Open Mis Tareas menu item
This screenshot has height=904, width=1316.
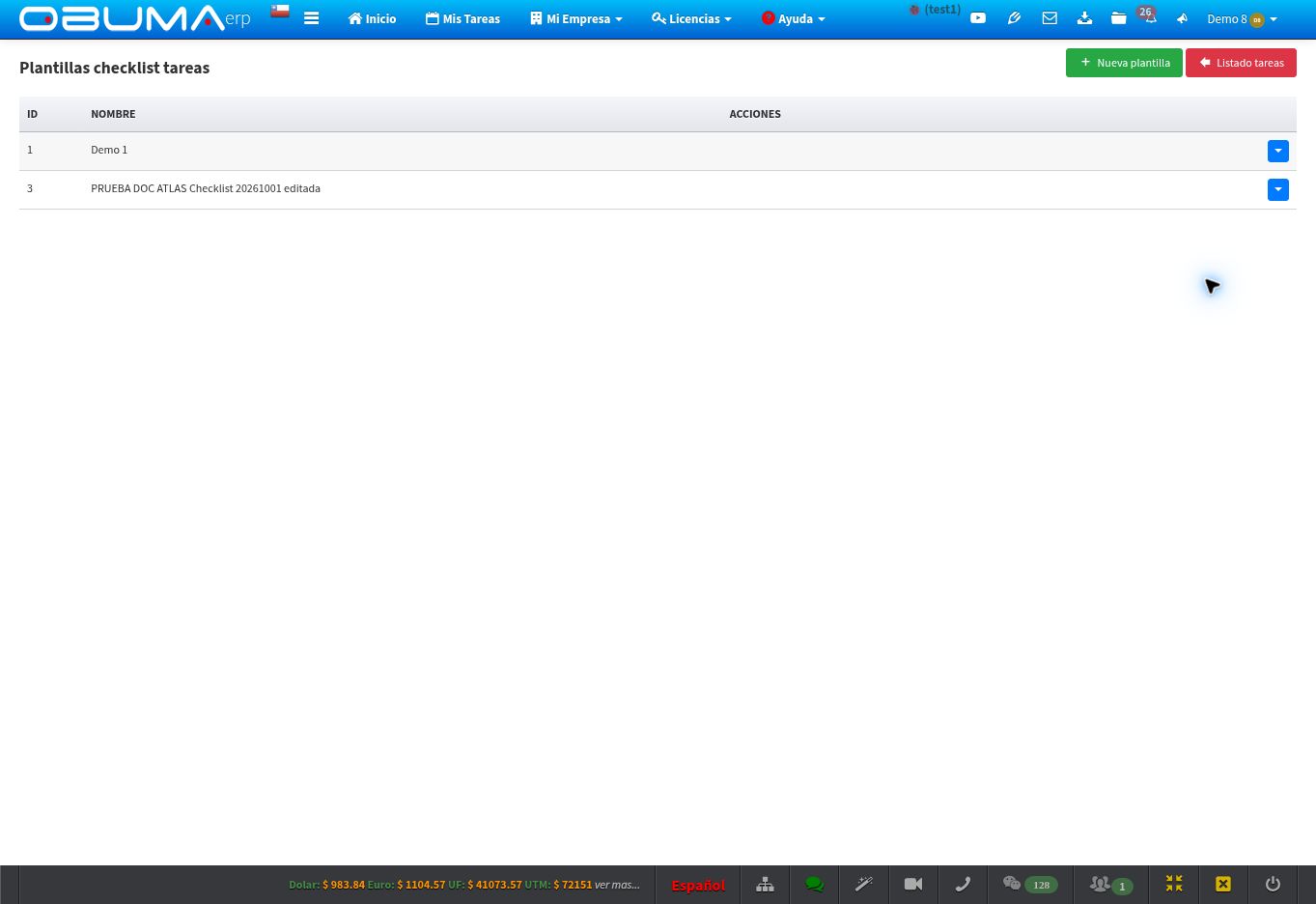point(462,19)
